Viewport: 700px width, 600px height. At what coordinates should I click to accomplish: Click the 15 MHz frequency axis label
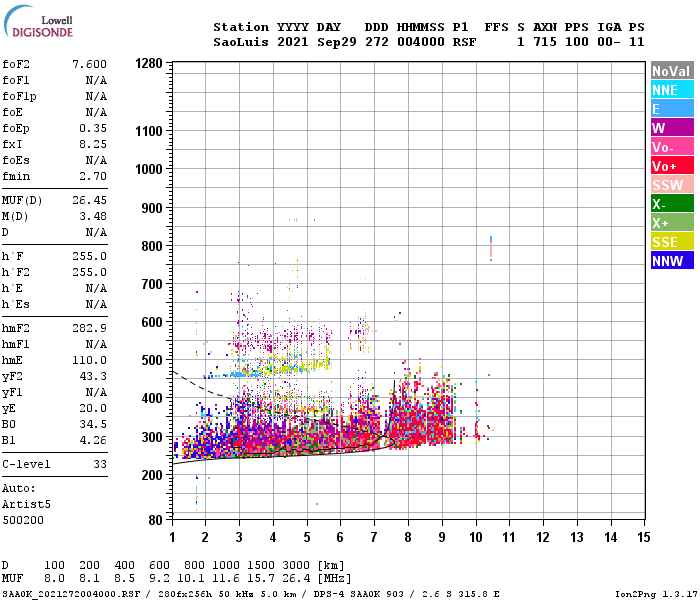(x=644, y=537)
